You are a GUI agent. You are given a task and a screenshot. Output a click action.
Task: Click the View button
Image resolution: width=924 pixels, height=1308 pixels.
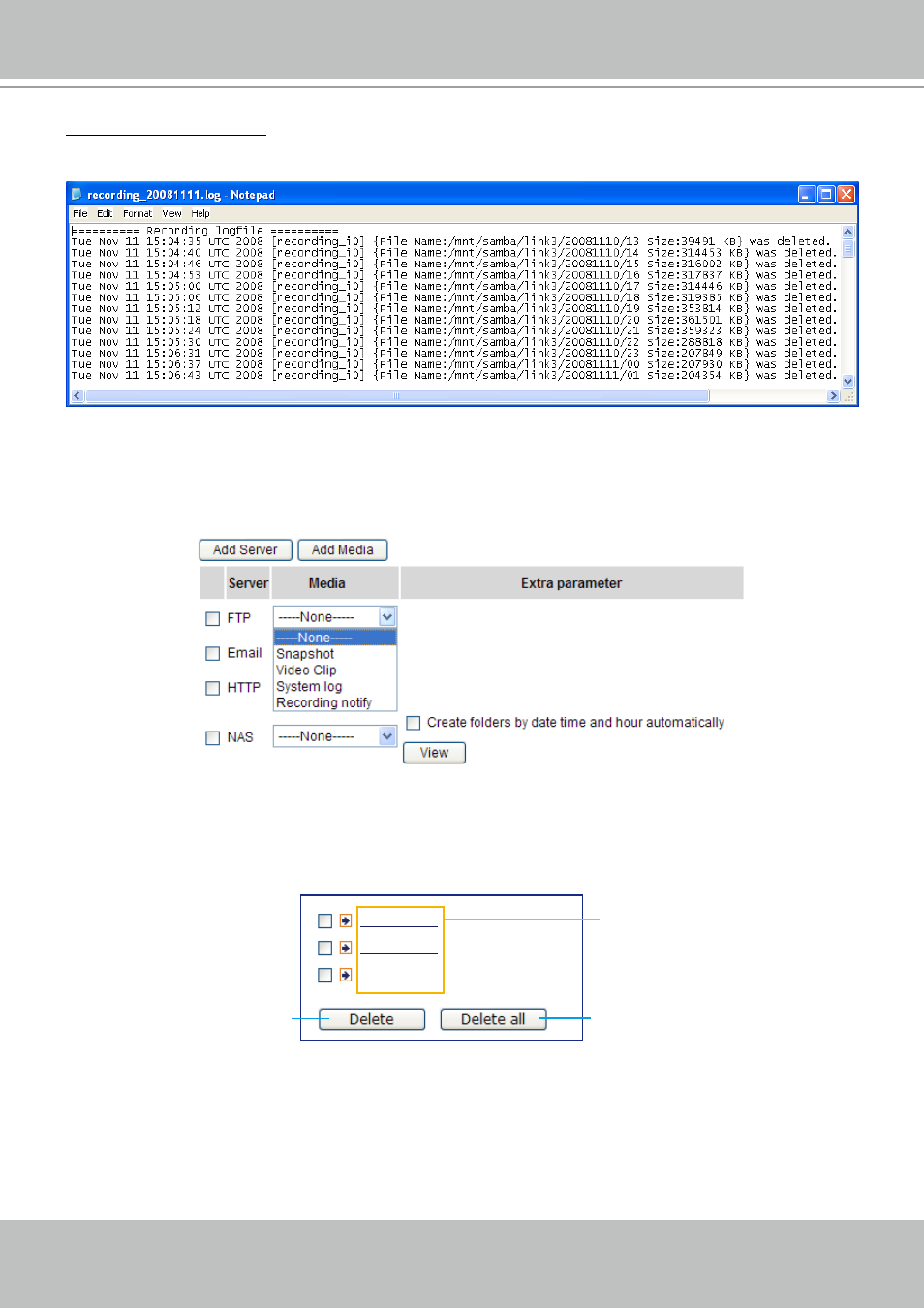[x=434, y=753]
